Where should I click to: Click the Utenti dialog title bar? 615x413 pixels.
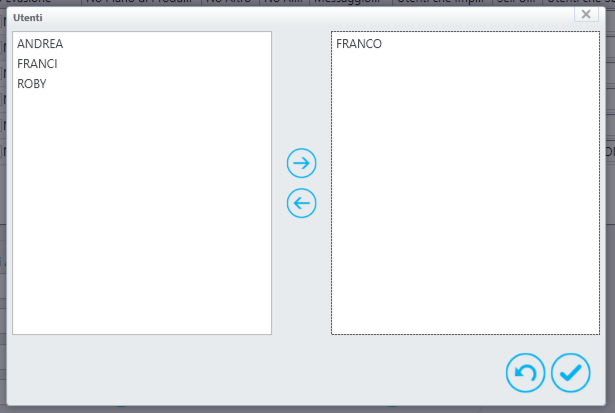[x=290, y=18]
